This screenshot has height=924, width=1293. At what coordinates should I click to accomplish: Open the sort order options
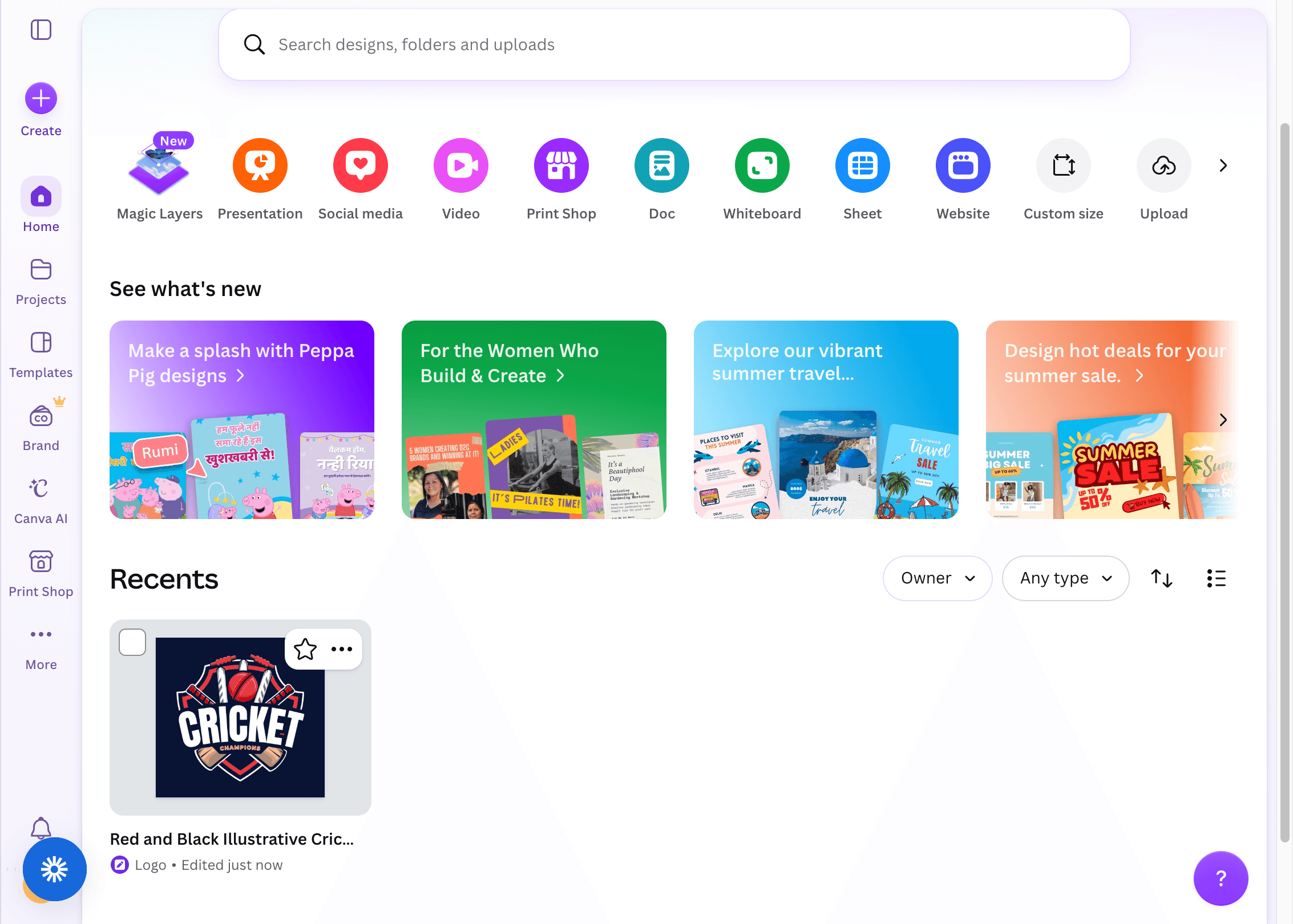pyautogui.click(x=1162, y=578)
